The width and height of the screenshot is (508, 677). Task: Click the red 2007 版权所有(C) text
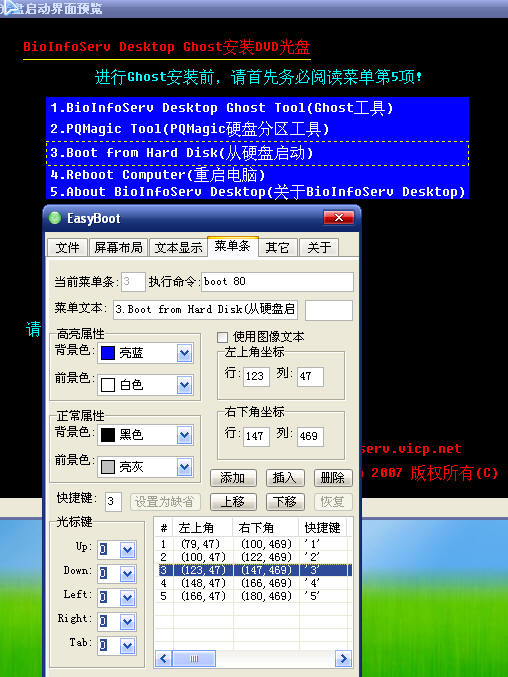[435, 473]
